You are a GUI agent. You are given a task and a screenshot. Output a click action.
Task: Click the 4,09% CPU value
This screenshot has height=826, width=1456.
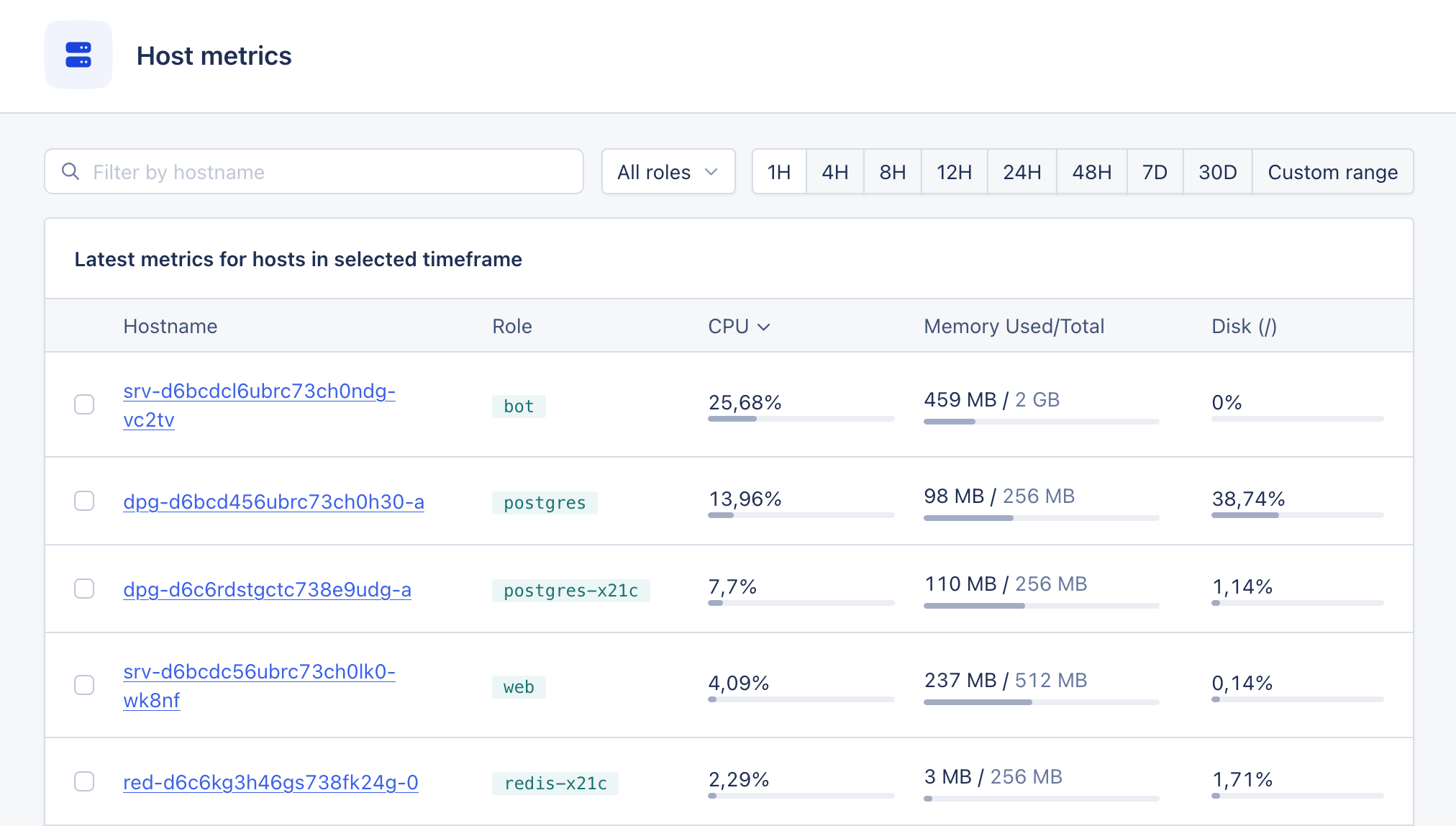click(x=739, y=683)
